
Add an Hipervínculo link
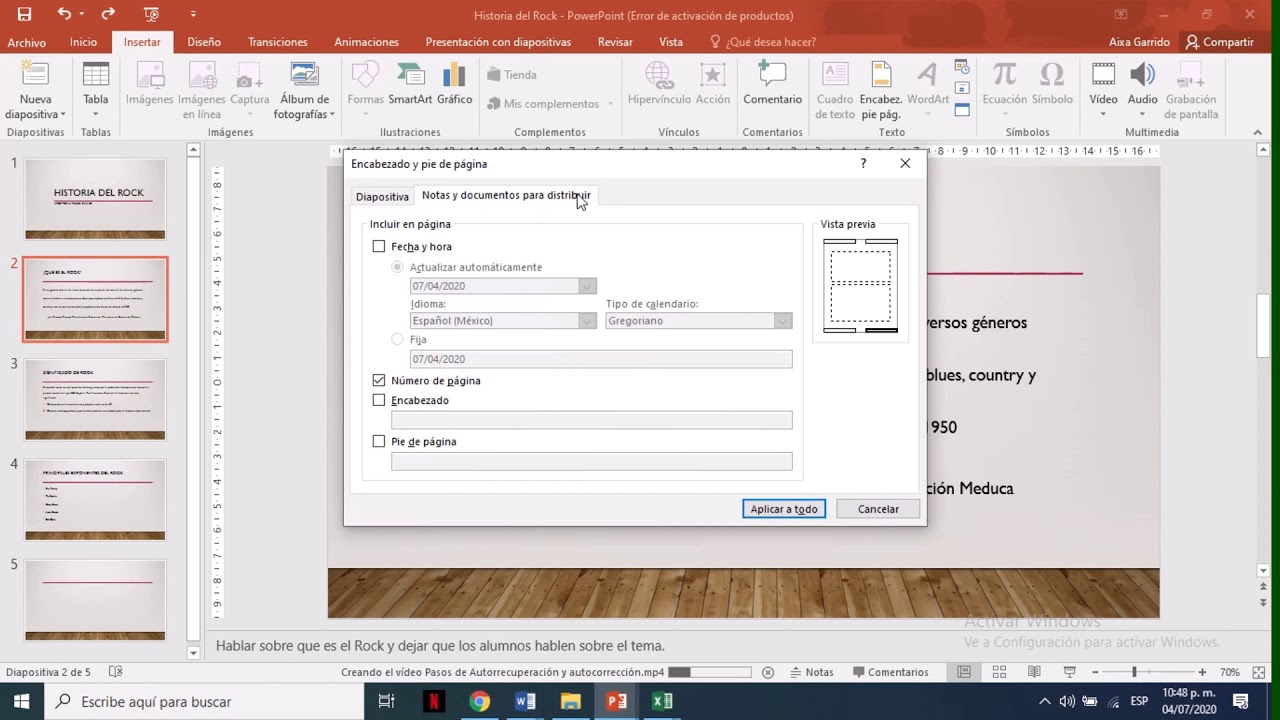[659, 84]
